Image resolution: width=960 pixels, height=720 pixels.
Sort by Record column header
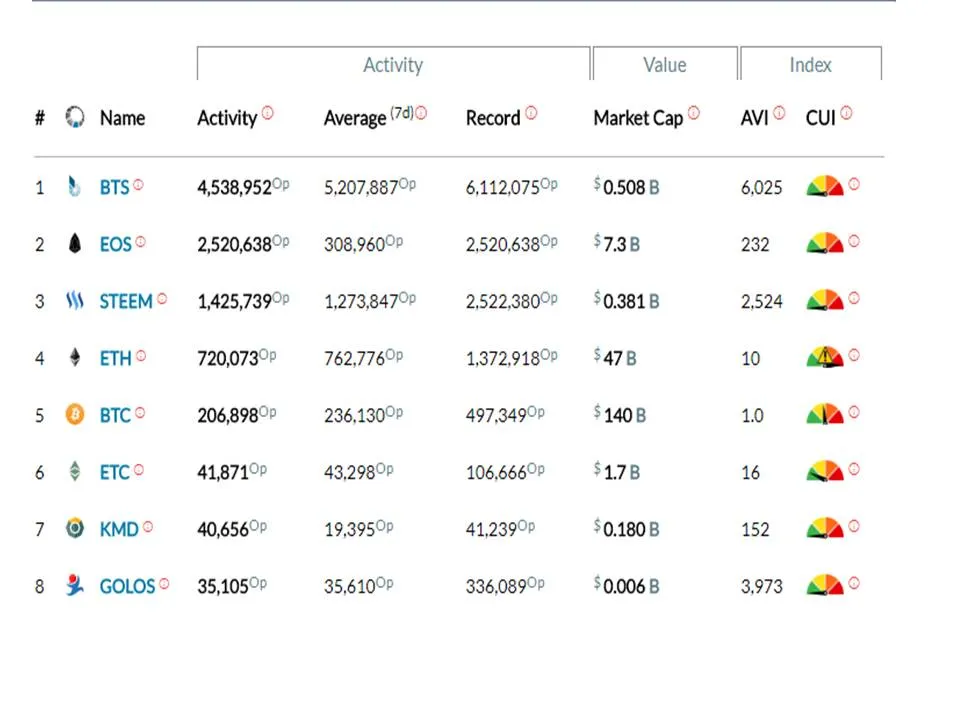tap(493, 118)
